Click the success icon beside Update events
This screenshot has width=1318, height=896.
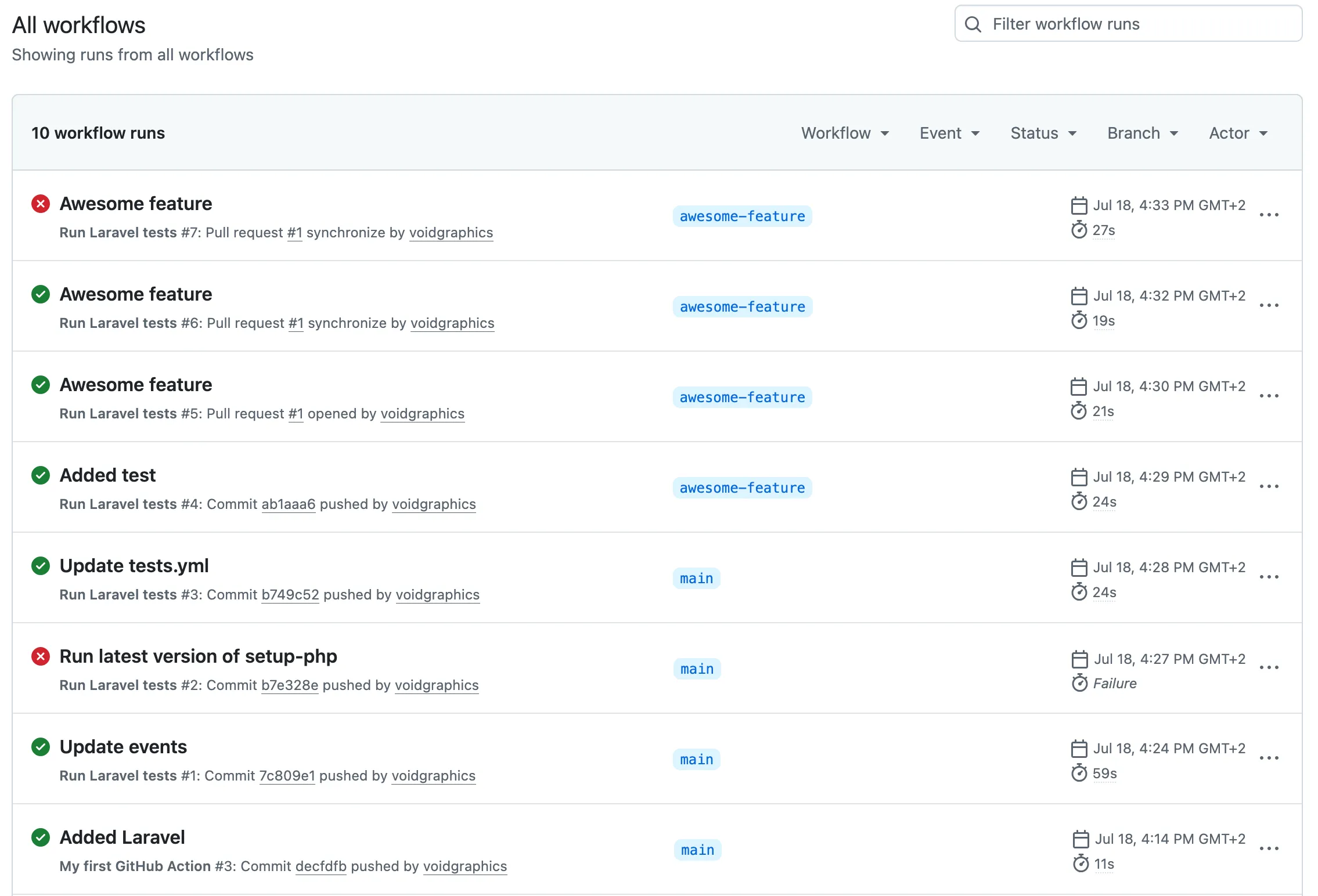point(41,747)
